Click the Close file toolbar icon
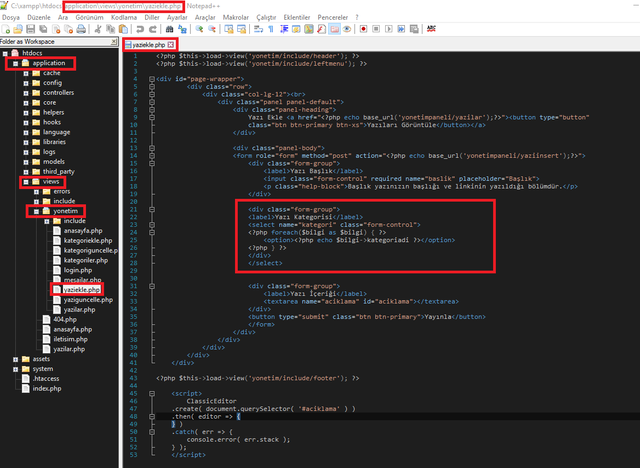 [x=56, y=29]
